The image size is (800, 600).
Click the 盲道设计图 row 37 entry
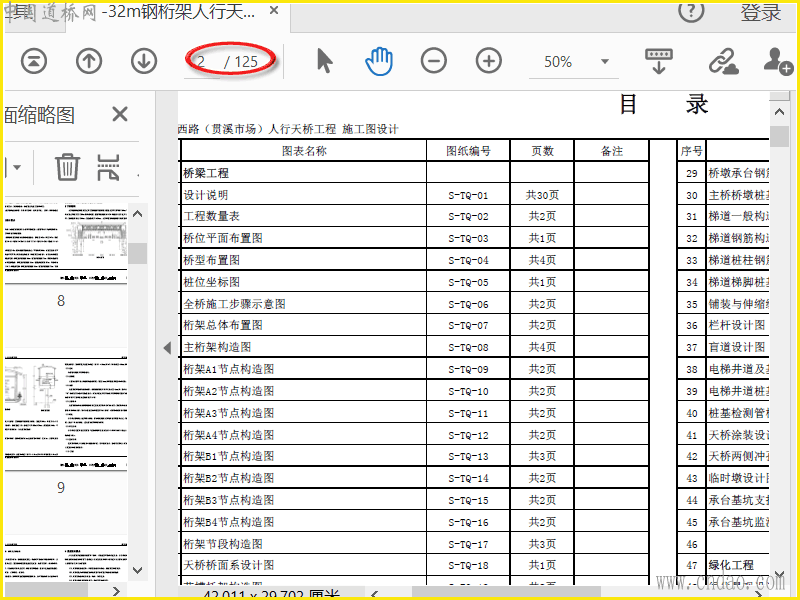tap(737, 347)
